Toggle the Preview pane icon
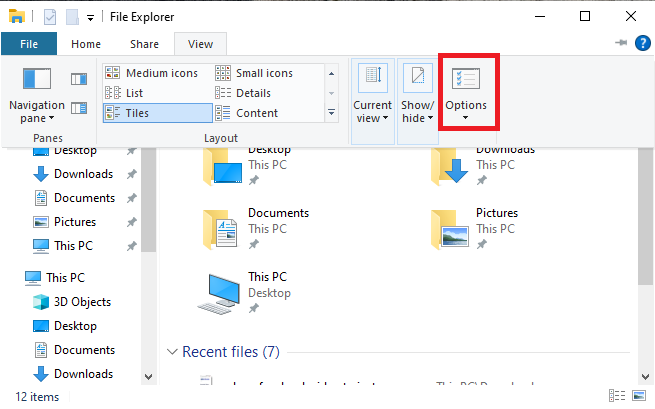The height and width of the screenshot is (409, 655). tap(78, 78)
